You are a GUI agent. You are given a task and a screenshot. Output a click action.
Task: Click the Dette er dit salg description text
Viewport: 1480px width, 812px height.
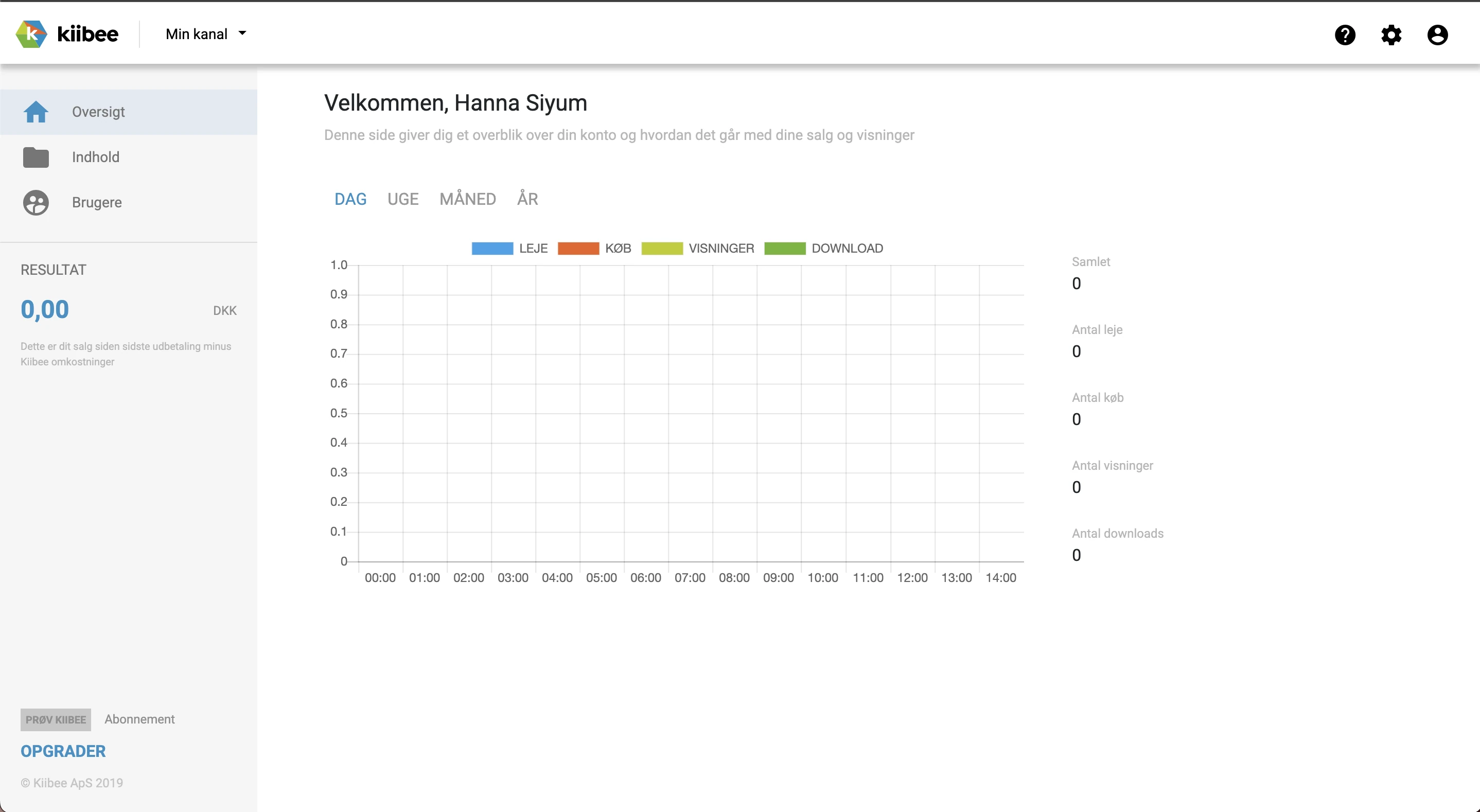pyautogui.click(x=126, y=354)
